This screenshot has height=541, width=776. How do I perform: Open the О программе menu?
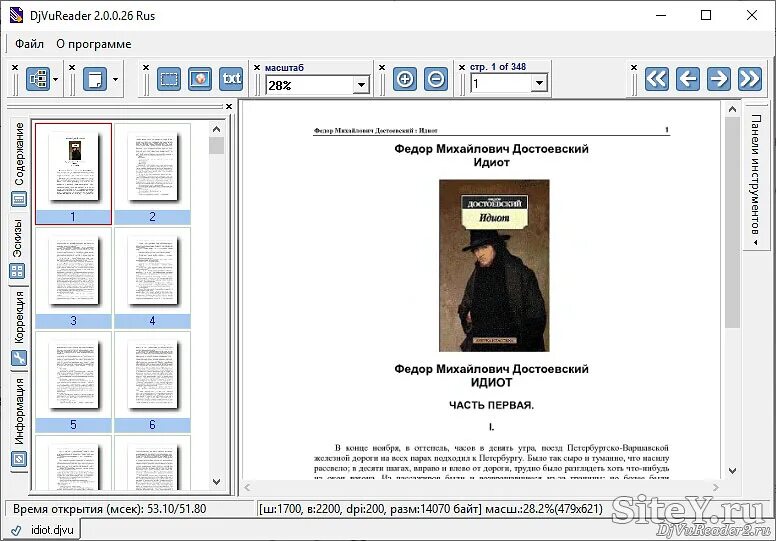[x=94, y=44]
